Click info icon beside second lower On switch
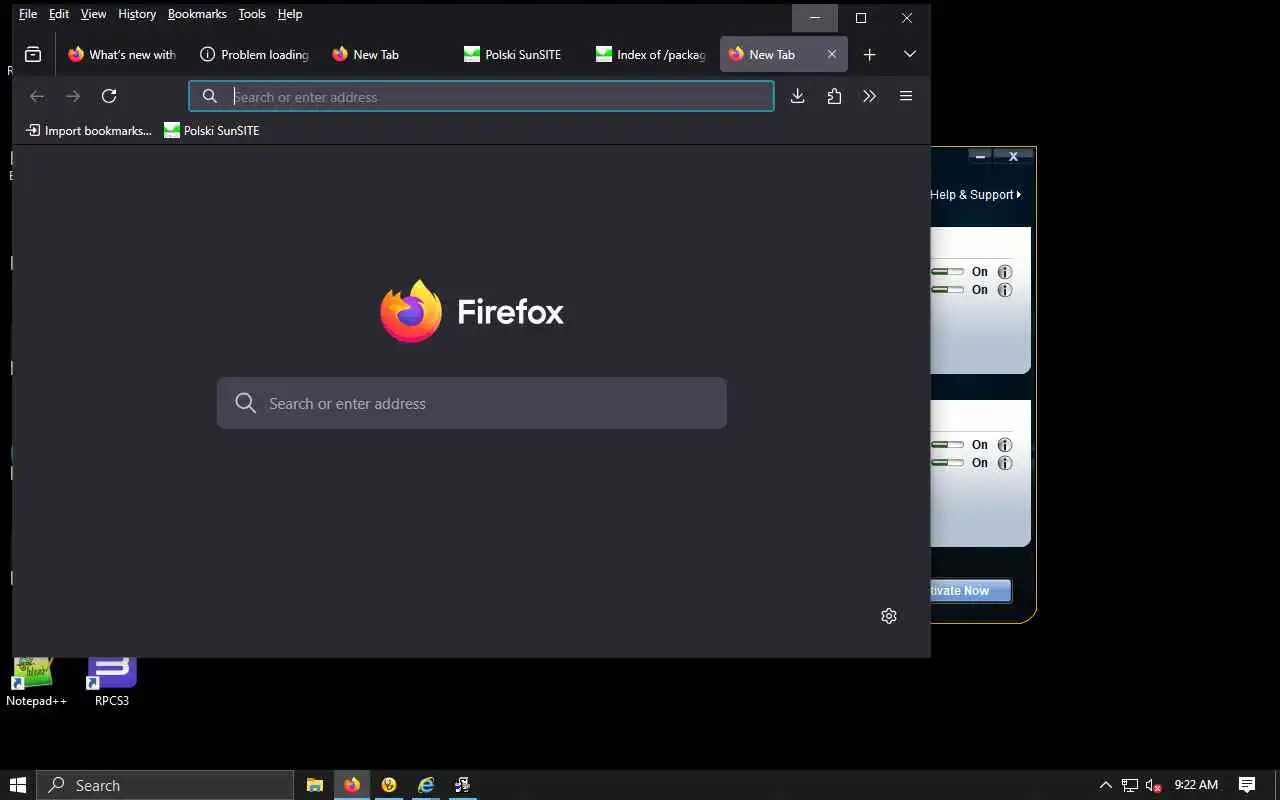This screenshot has width=1280, height=800. [x=1005, y=463]
